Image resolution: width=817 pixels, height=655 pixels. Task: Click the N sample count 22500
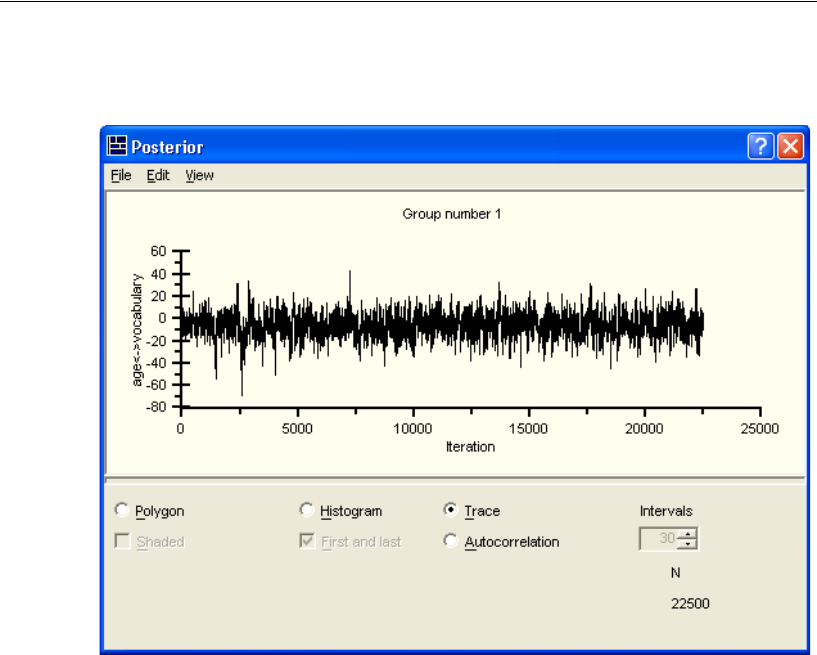(x=691, y=604)
